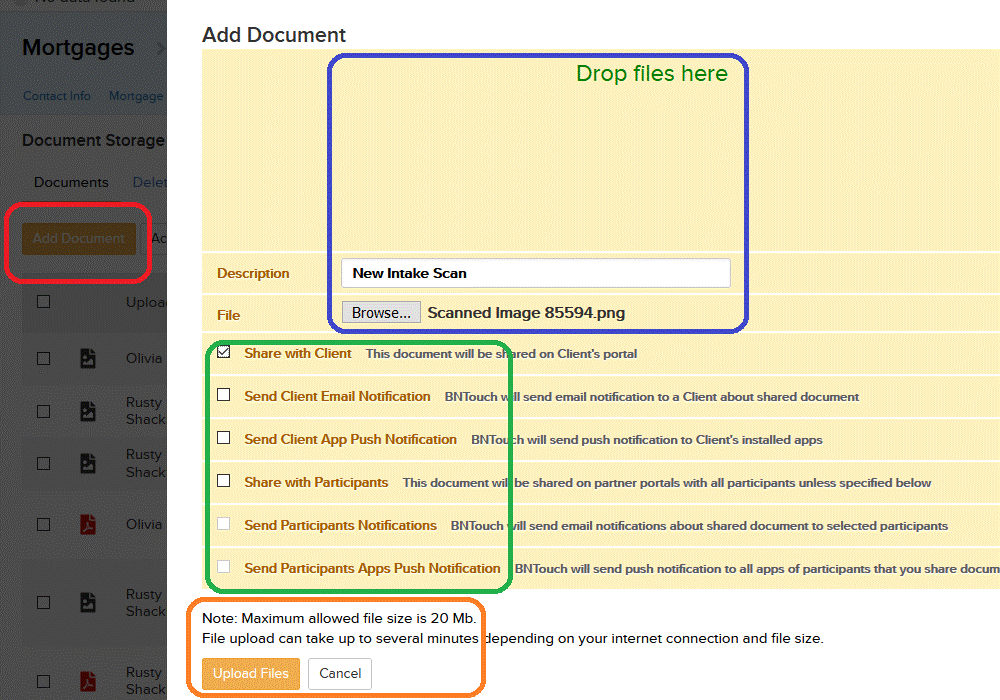Click the Document Storage section heading

point(93,140)
